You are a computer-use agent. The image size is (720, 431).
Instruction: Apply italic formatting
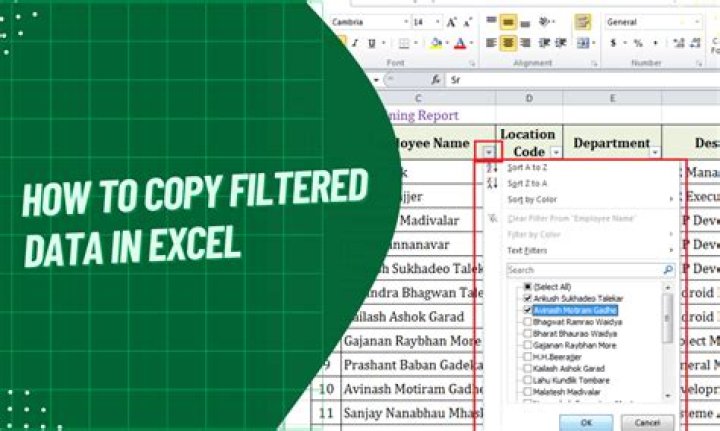(355, 43)
